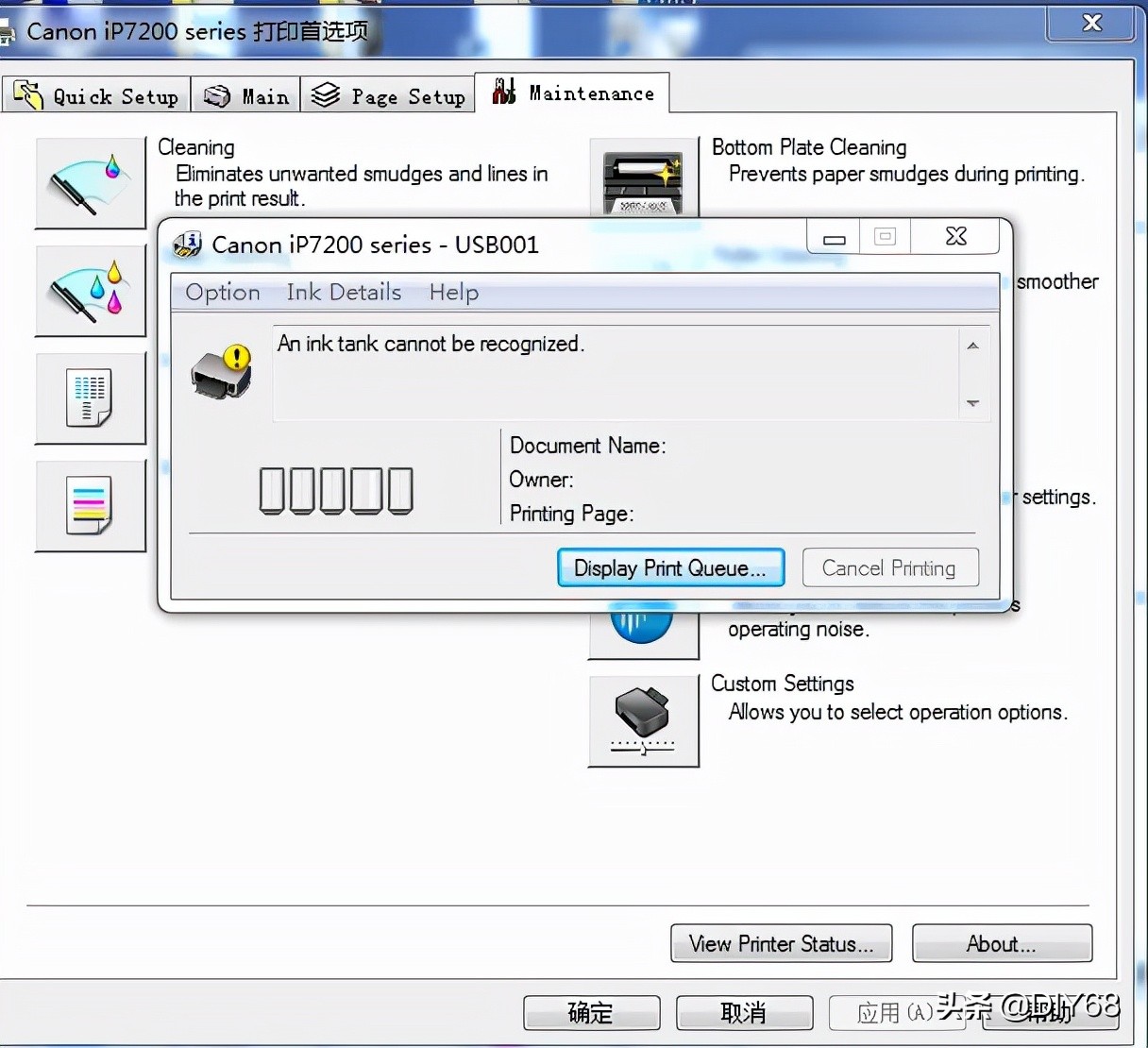Click the Bottom Plate Cleaning icon
Image resolution: width=1148 pixels, height=1048 pixels.
click(644, 179)
